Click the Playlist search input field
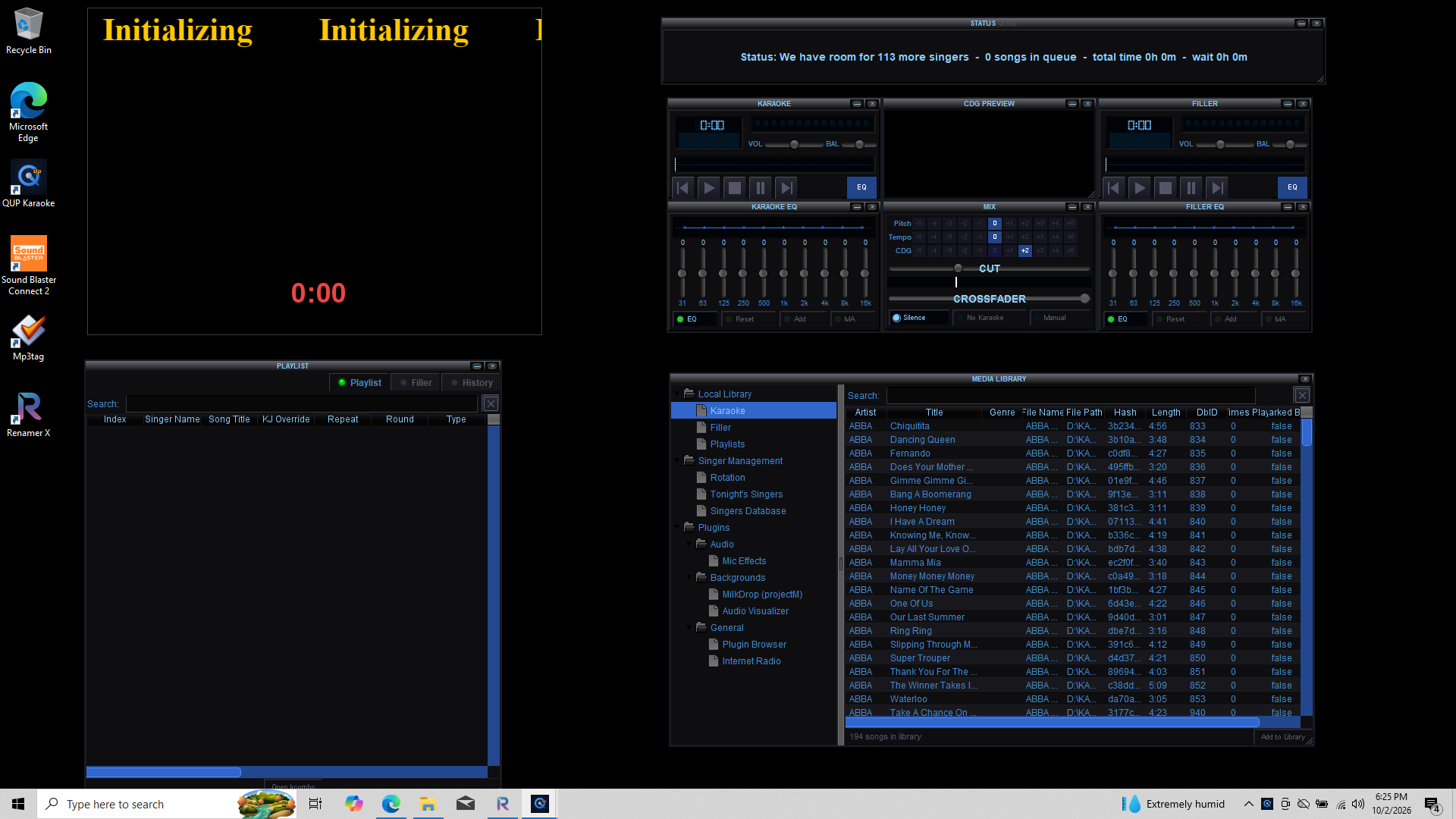1456x819 pixels. click(301, 404)
